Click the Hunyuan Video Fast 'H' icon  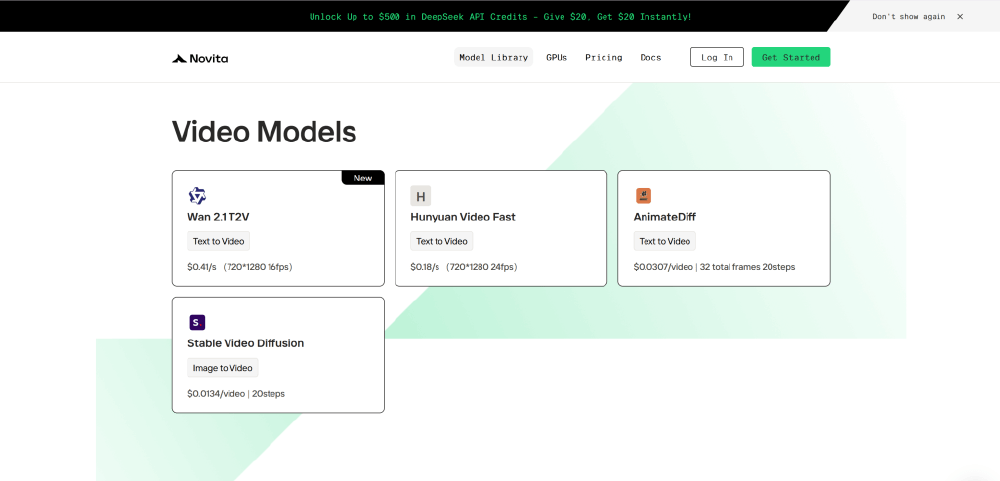pyautogui.click(x=420, y=196)
